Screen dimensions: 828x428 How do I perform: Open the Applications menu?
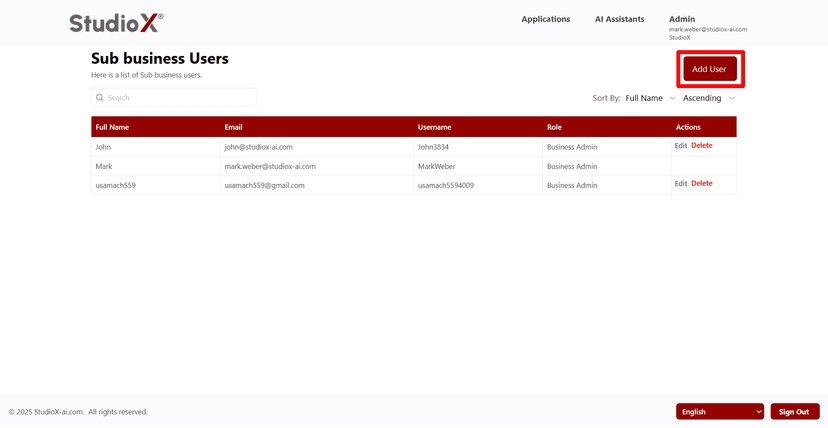[545, 19]
